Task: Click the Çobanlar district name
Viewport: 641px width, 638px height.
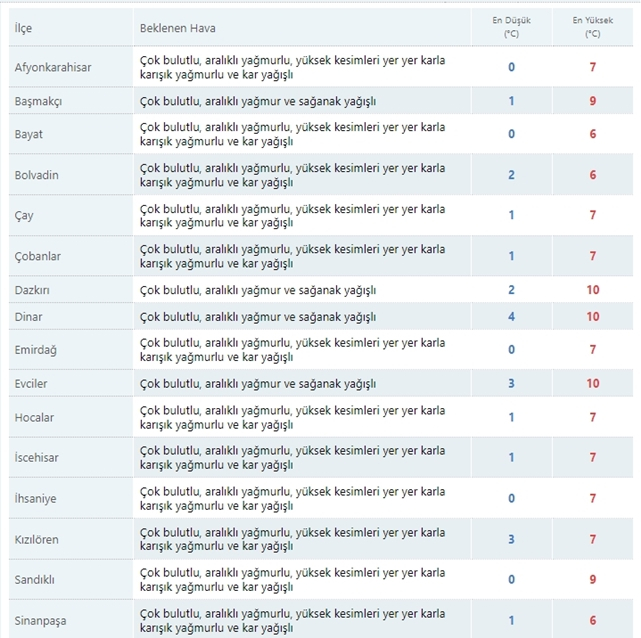Action: 38,256
